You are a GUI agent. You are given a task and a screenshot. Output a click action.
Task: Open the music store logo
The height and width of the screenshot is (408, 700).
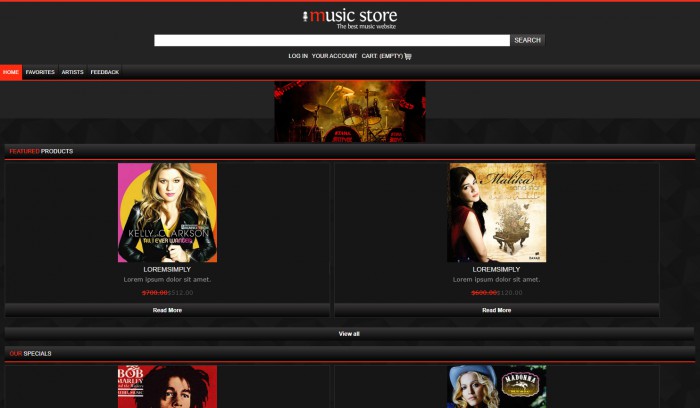click(x=350, y=19)
